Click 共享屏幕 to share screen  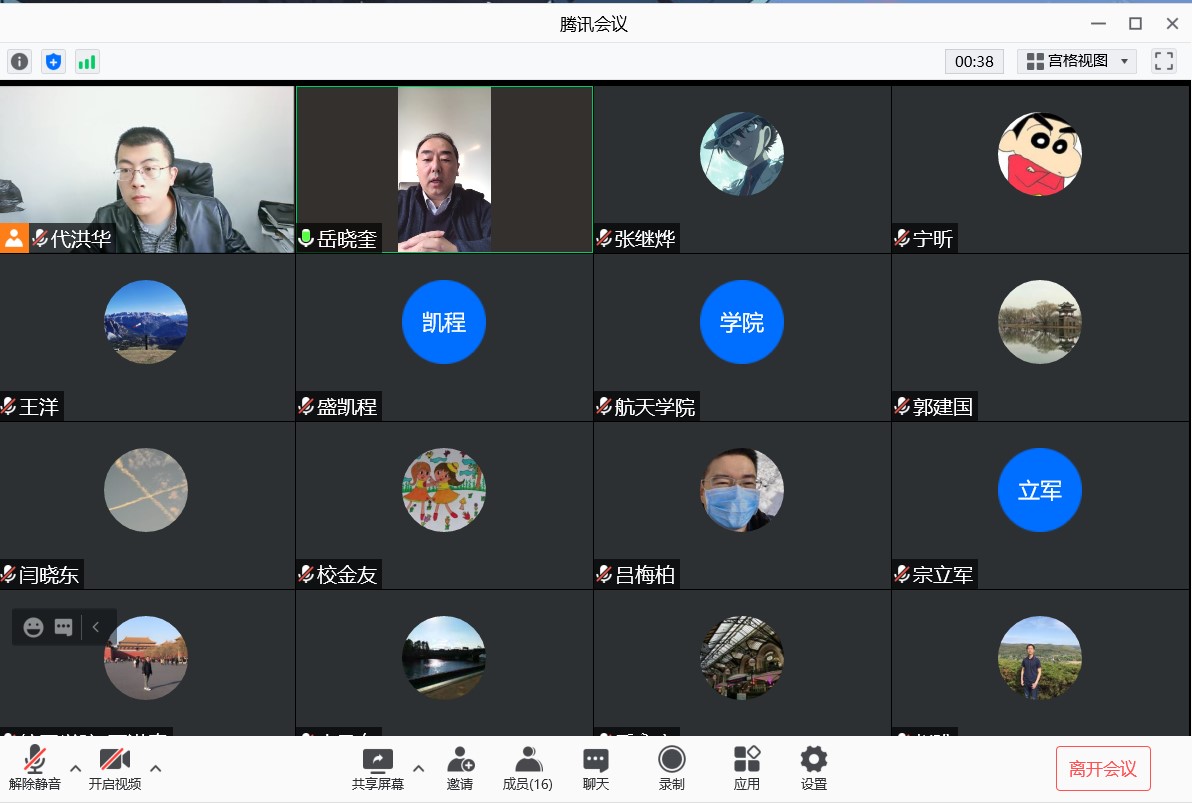coord(378,768)
